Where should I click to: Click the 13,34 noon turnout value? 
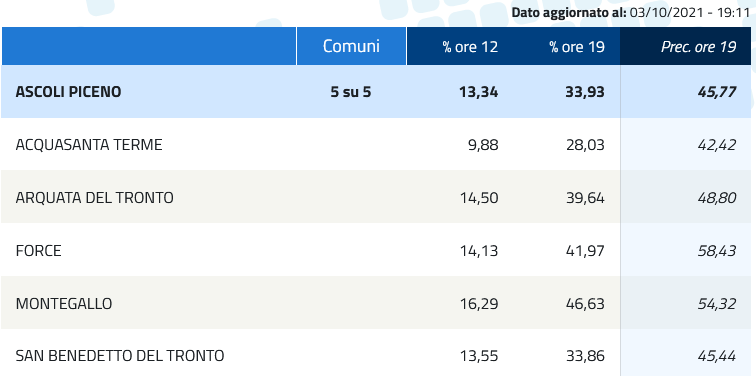click(x=479, y=92)
